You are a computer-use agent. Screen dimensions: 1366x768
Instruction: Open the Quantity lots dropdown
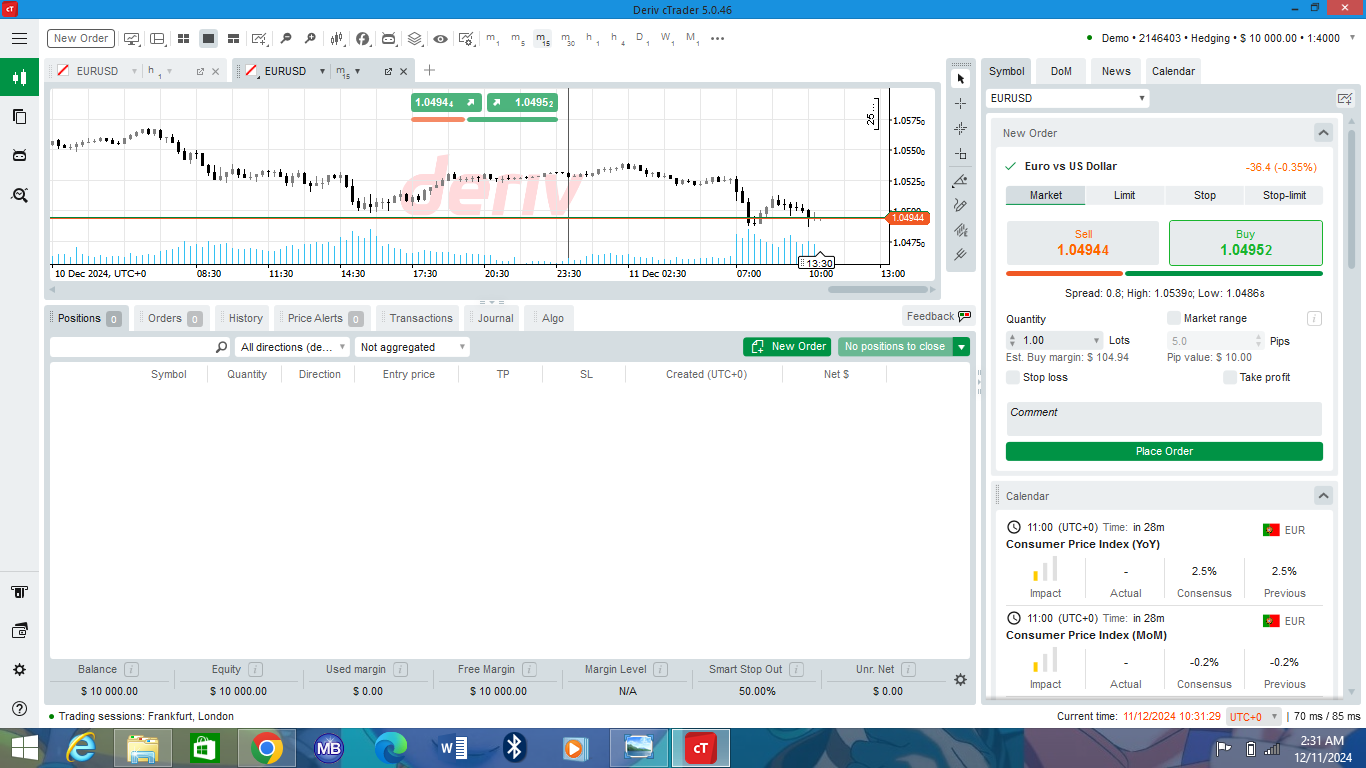1098,340
